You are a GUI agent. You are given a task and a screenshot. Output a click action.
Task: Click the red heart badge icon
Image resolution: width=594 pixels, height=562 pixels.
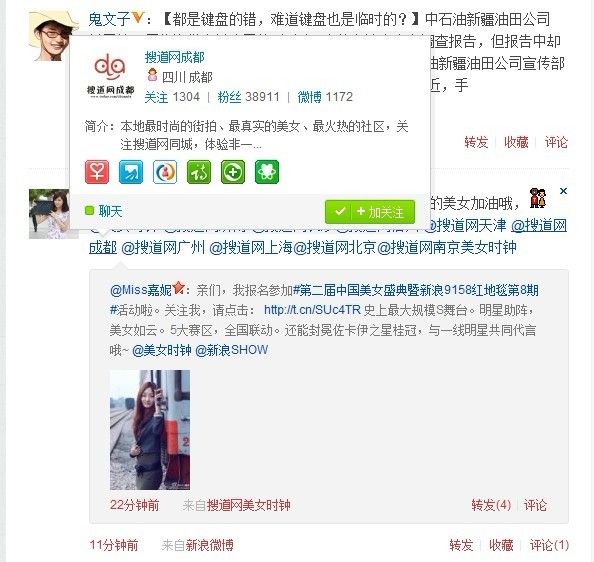tap(97, 172)
